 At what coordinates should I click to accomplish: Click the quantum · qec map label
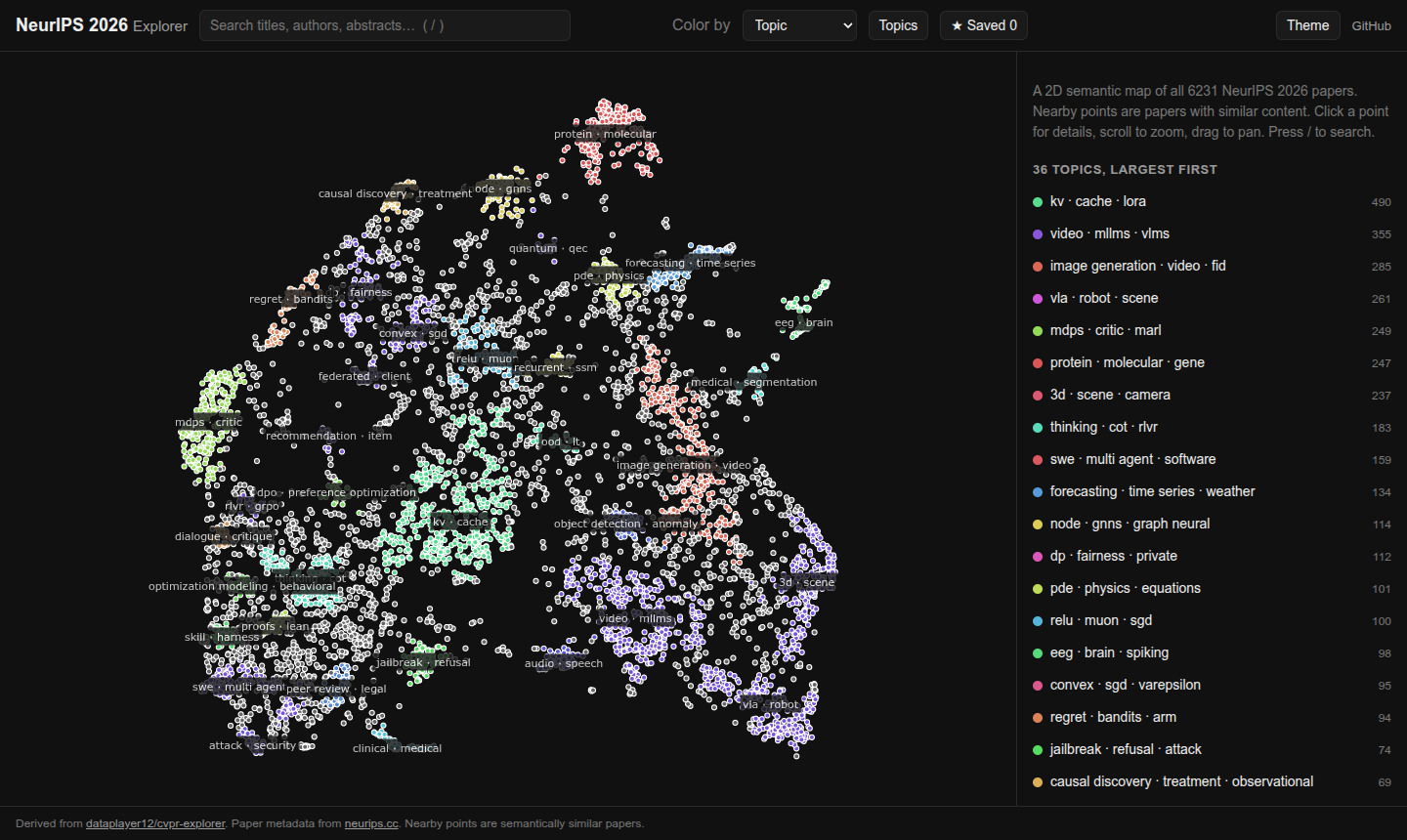tap(548, 248)
